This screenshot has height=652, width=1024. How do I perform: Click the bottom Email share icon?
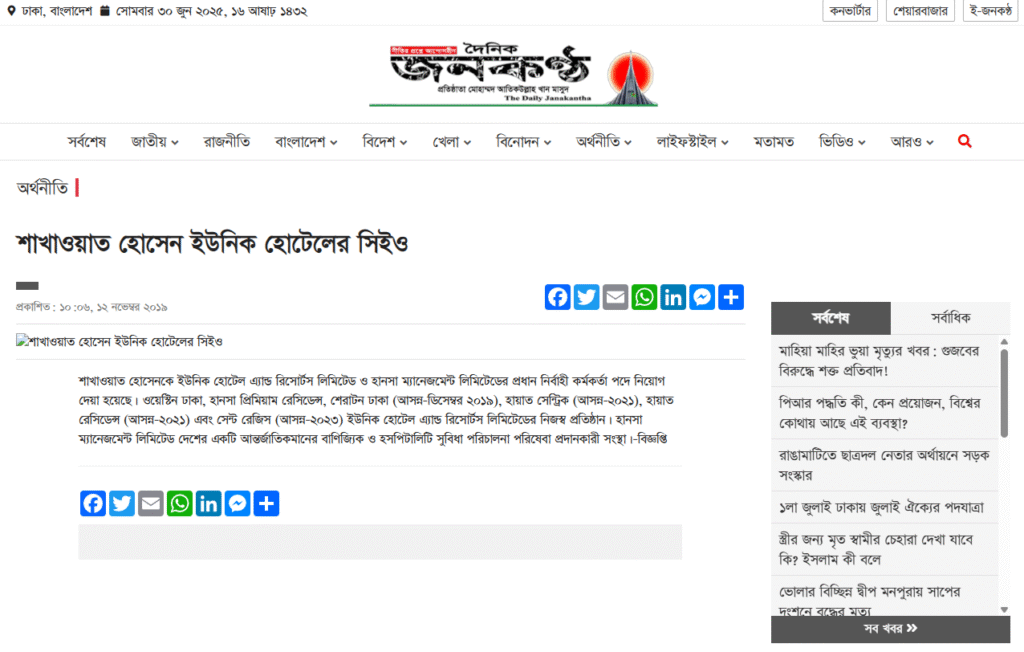[151, 503]
